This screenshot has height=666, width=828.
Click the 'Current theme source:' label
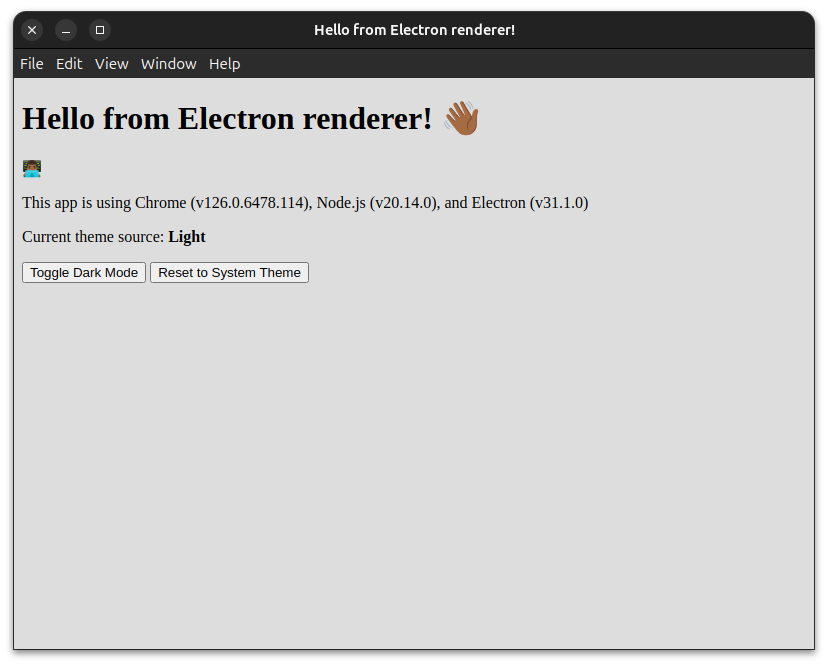click(x=93, y=237)
